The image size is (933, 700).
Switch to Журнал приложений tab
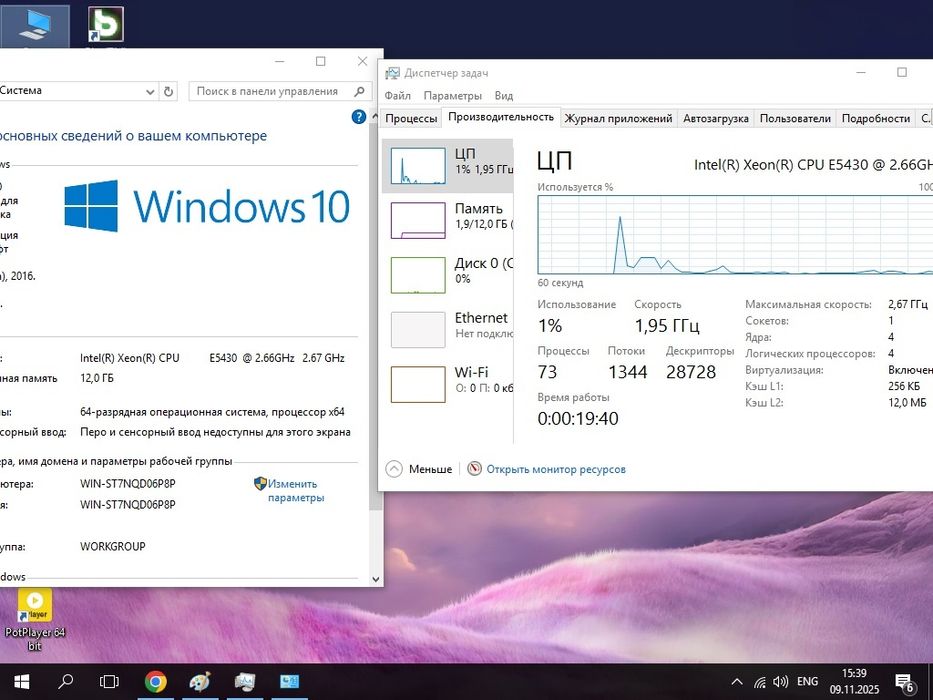point(618,118)
